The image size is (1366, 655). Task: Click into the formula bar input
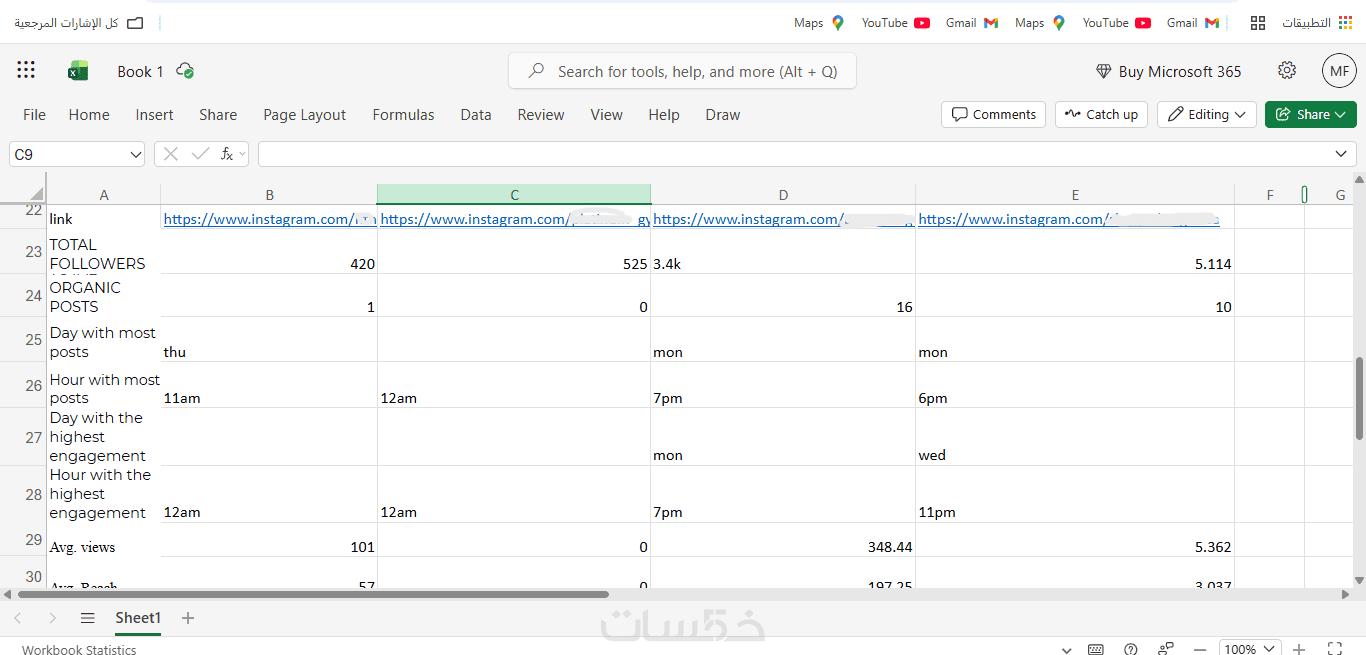point(795,154)
